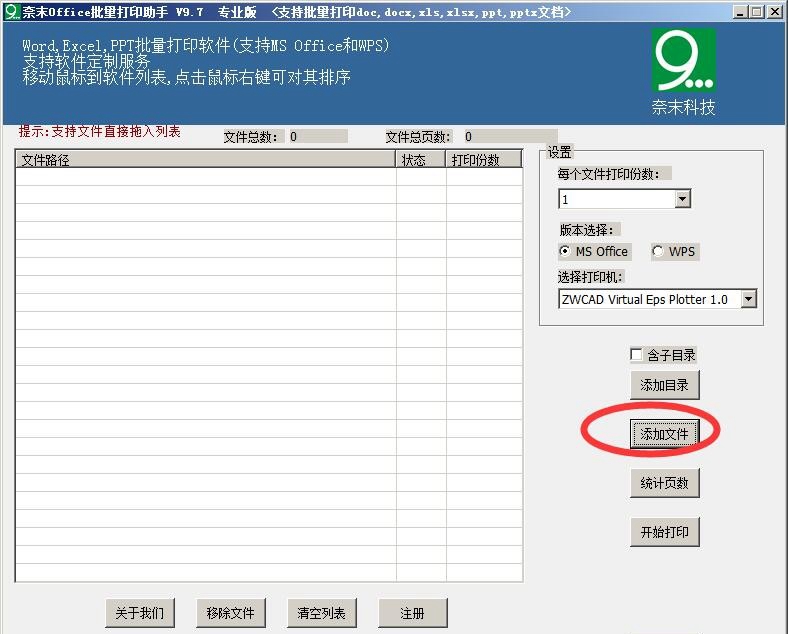Click the 添加目录 button
Image resolution: width=788 pixels, height=634 pixels.
tap(664, 385)
